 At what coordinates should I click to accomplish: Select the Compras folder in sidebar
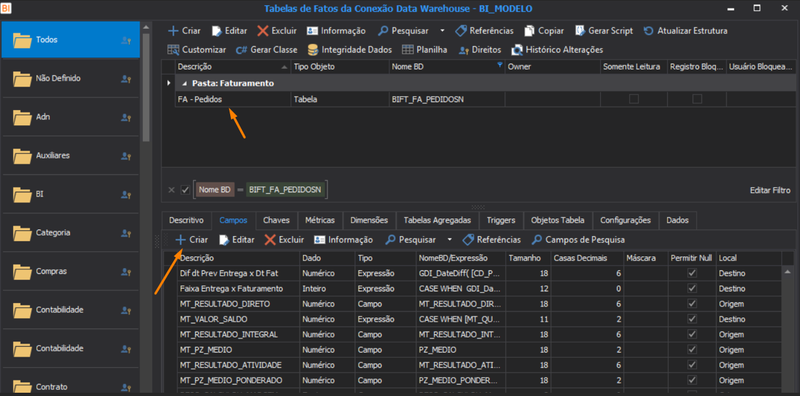pos(70,271)
